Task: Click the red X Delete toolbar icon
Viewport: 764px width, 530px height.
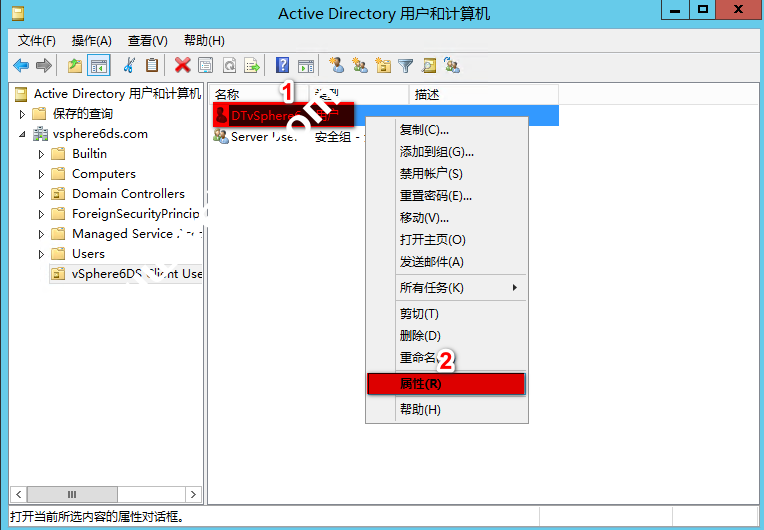Action: click(x=183, y=65)
